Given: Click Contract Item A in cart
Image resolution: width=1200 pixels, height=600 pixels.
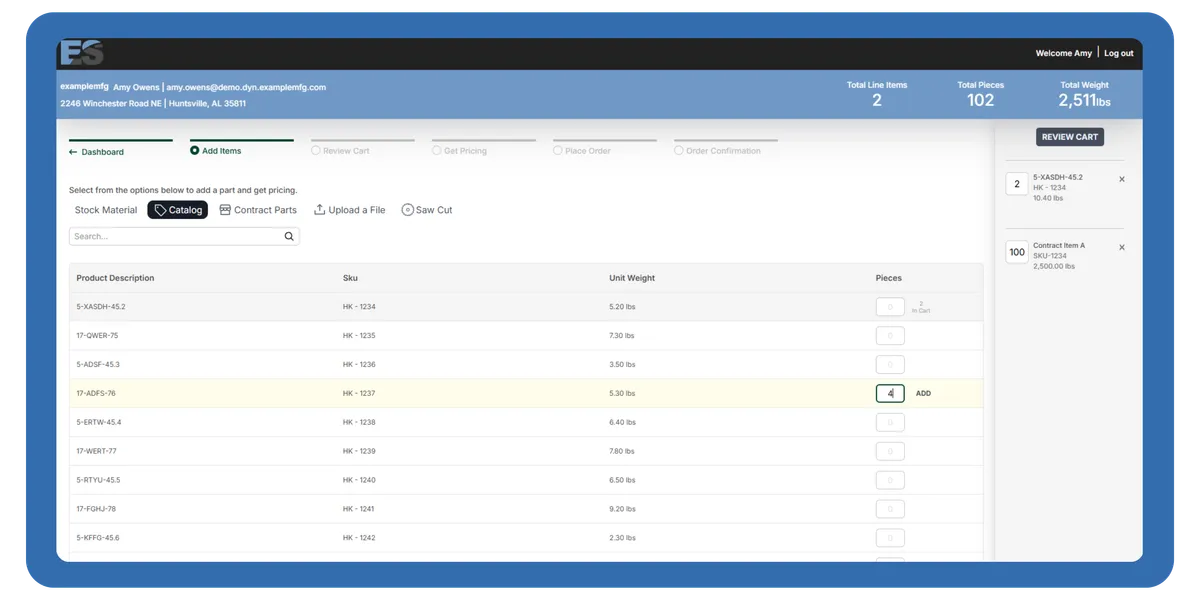Looking at the screenshot, I should tap(1059, 246).
